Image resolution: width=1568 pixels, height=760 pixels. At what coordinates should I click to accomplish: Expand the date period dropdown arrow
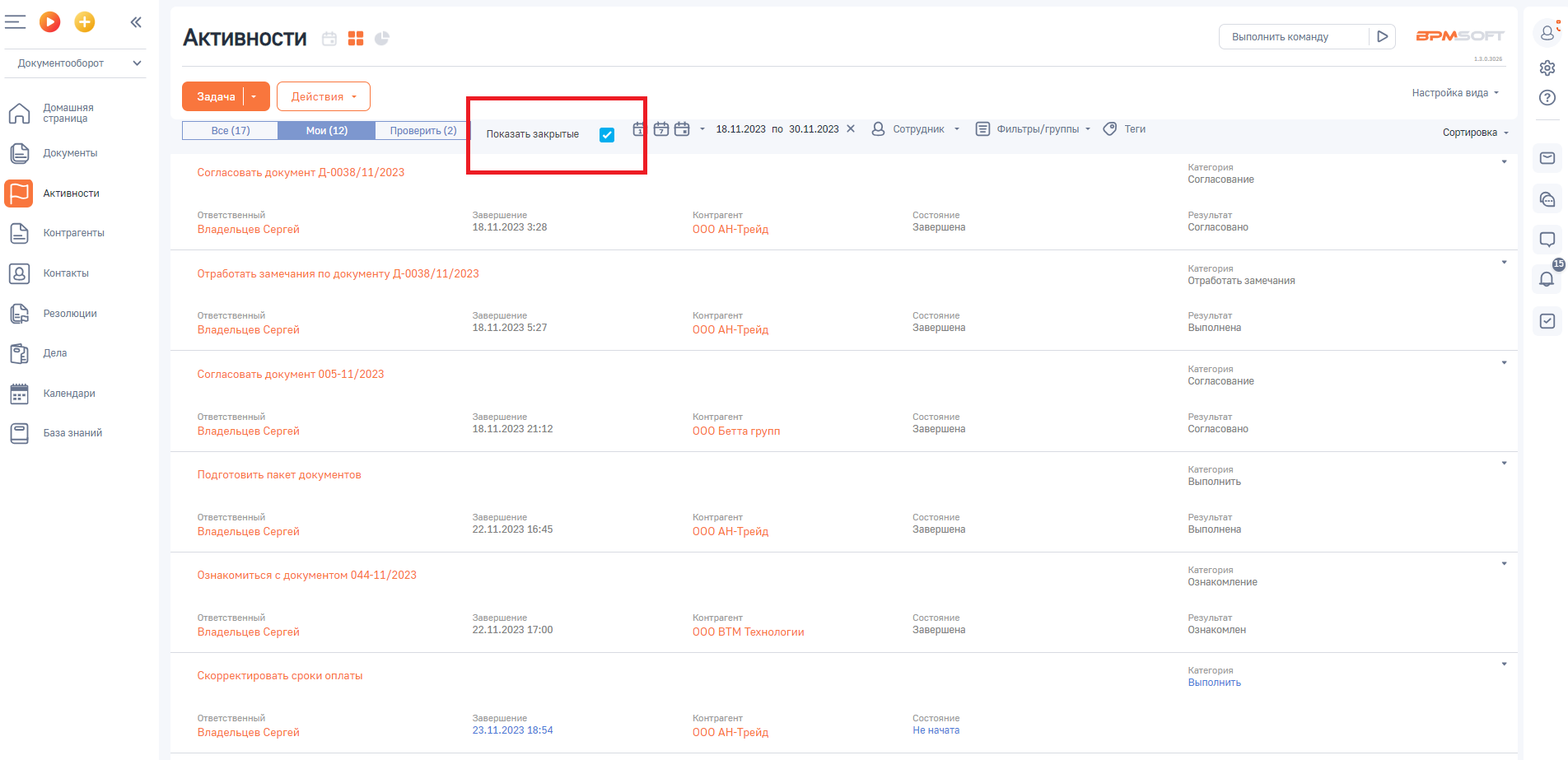702,129
